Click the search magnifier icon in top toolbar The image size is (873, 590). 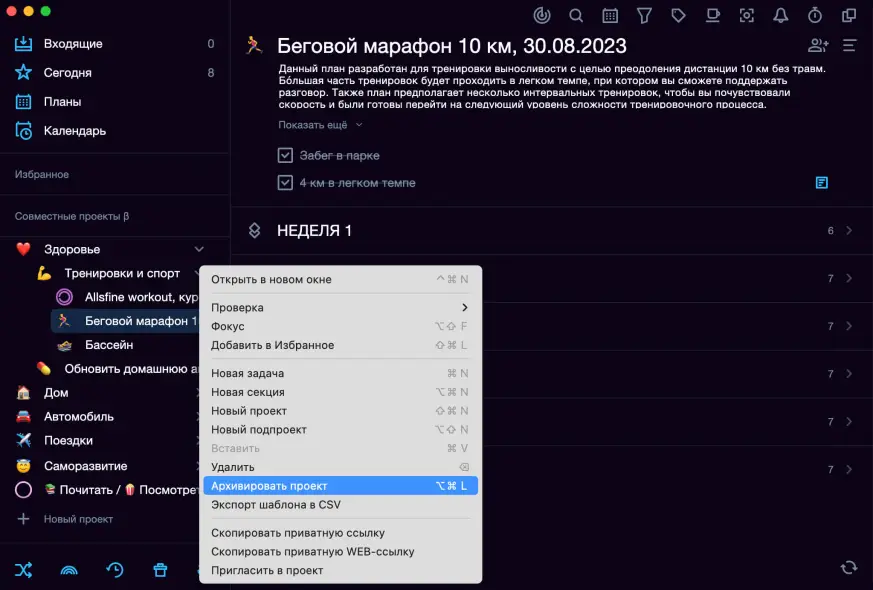point(576,15)
